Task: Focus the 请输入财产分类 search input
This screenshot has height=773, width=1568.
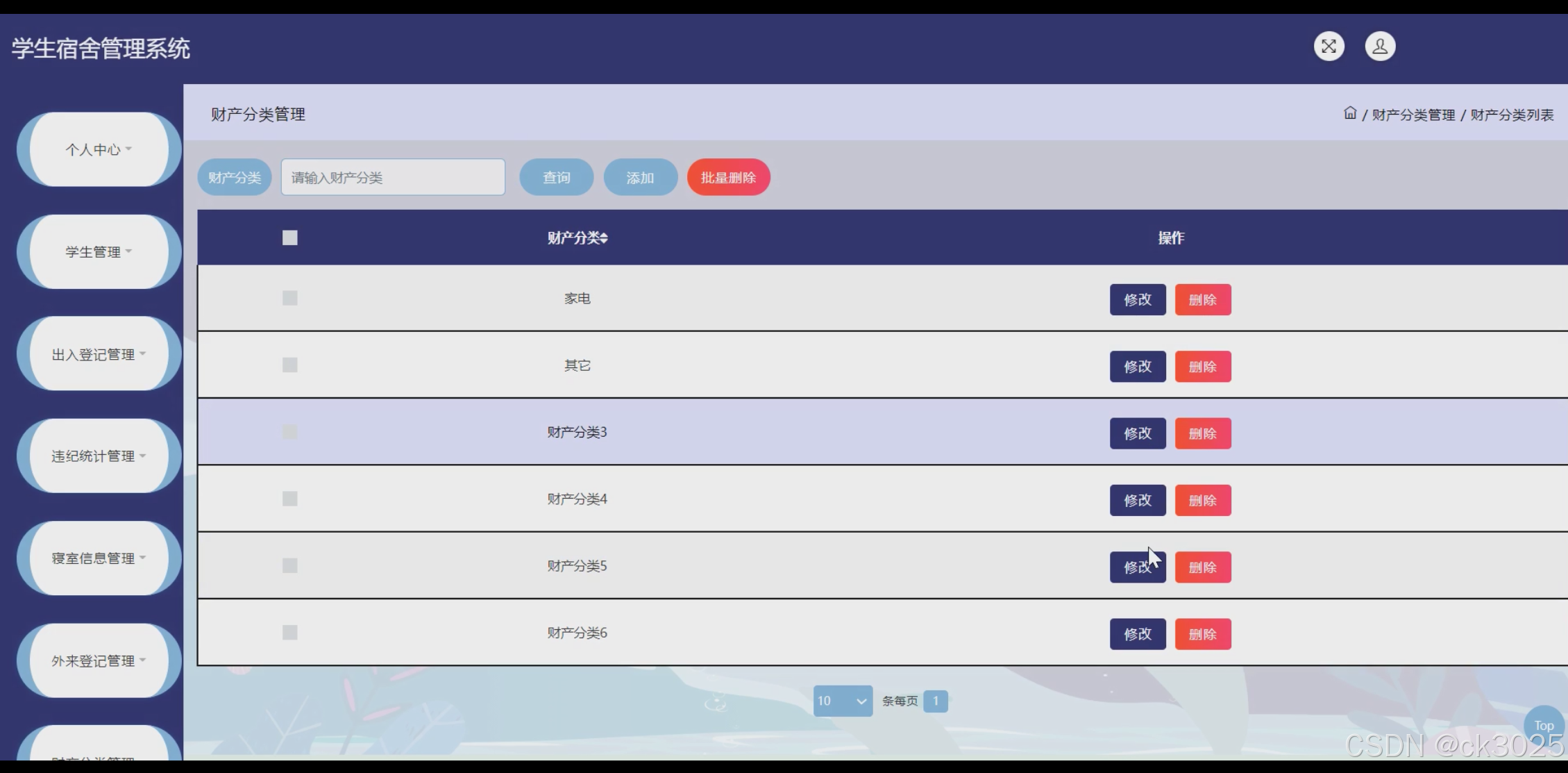Action: (393, 178)
